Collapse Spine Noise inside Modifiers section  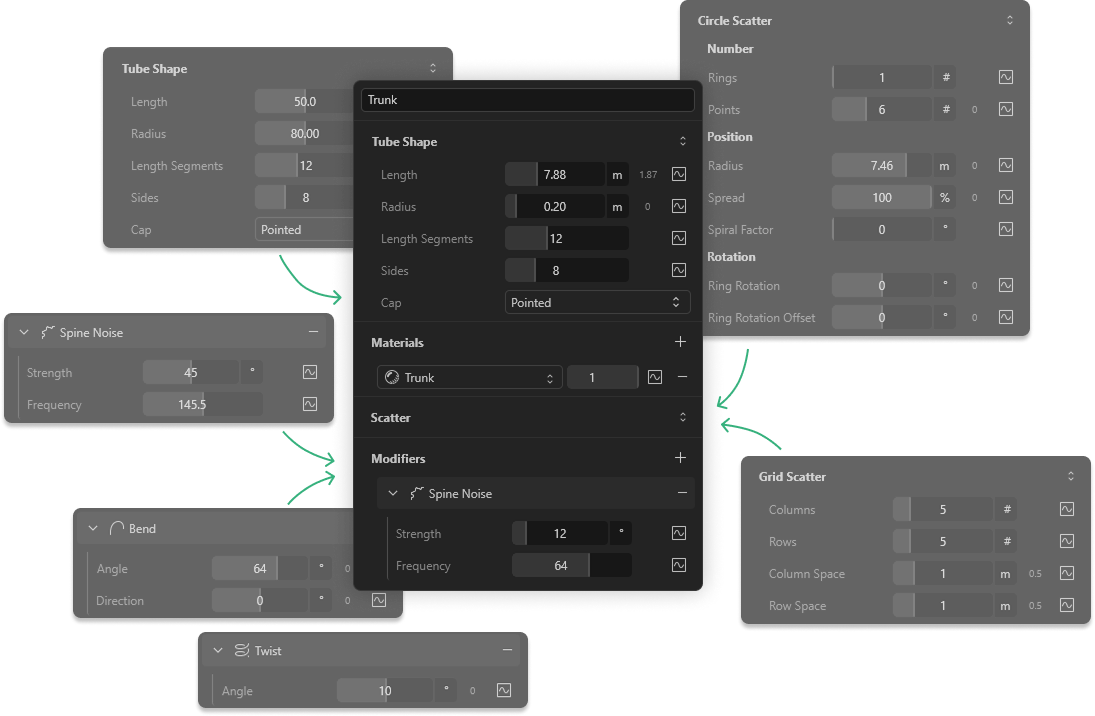(x=393, y=494)
